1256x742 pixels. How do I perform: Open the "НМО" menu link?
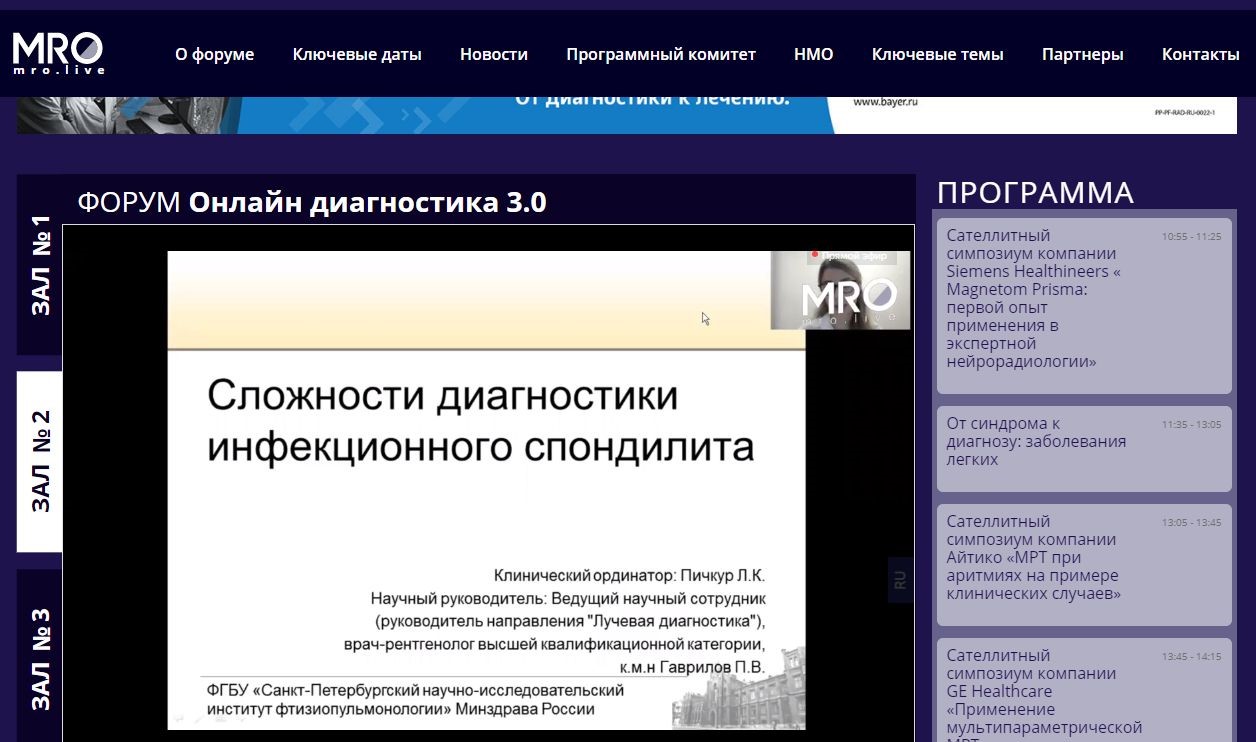tap(813, 55)
